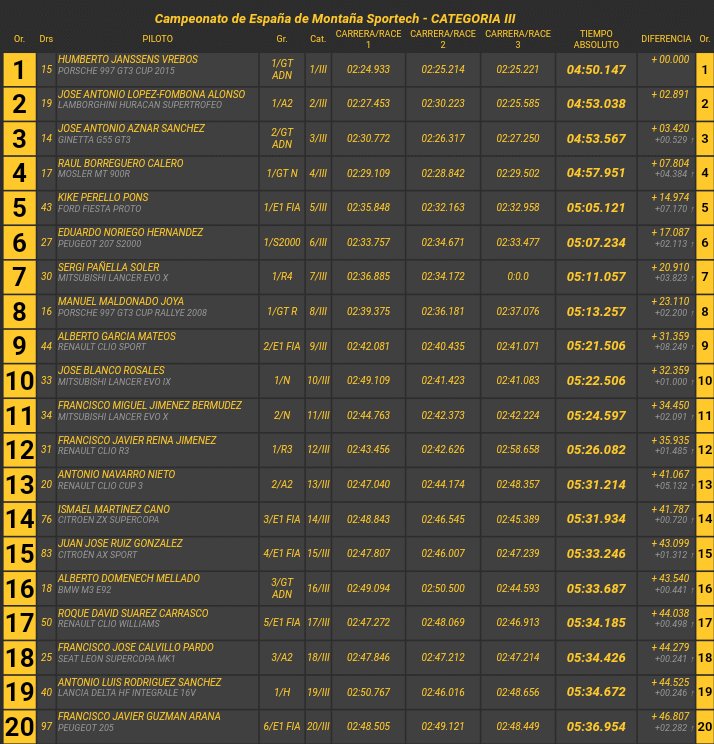Click driver ISMAEL MARTINEZ CANO
The image size is (714, 744).
[114, 509]
